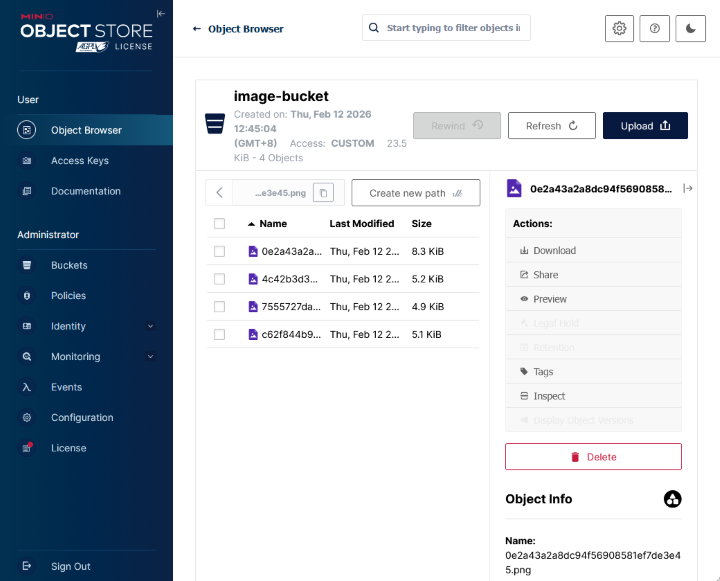Click the help question mark icon
Viewport: 720px width, 581px height.
click(654, 29)
